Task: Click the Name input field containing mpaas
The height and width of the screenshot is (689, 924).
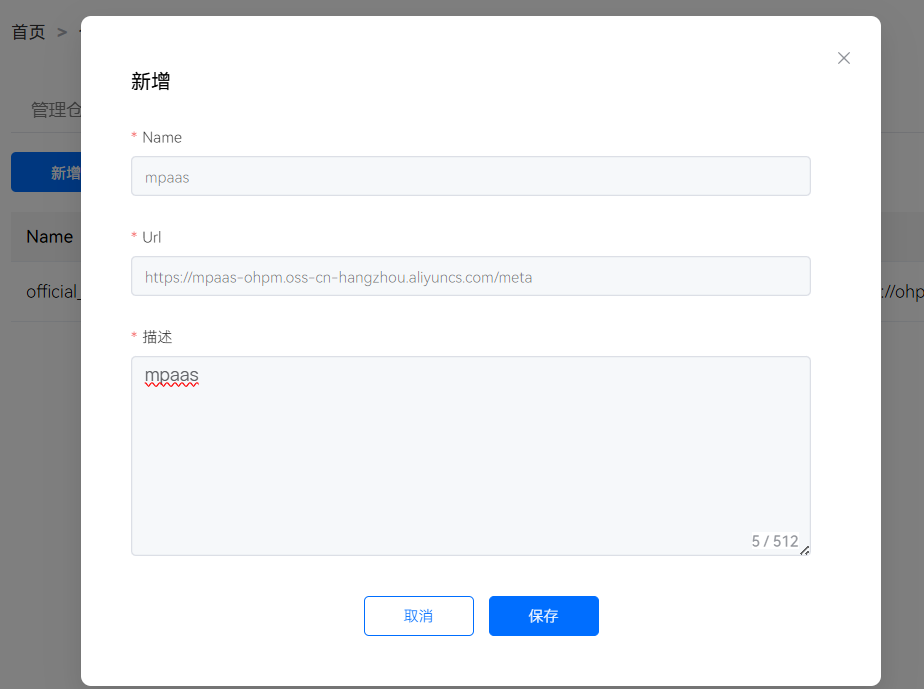Action: click(470, 176)
